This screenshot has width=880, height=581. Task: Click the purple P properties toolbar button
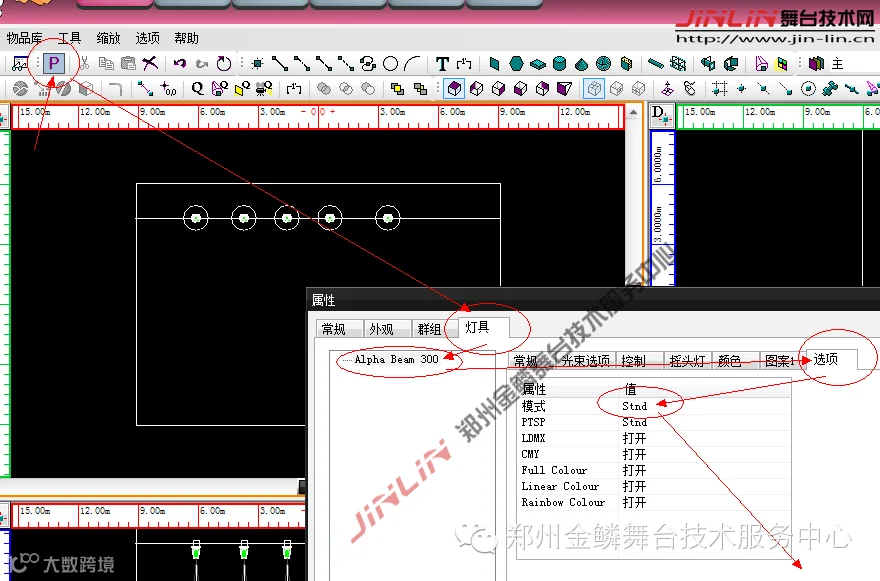[x=54, y=63]
